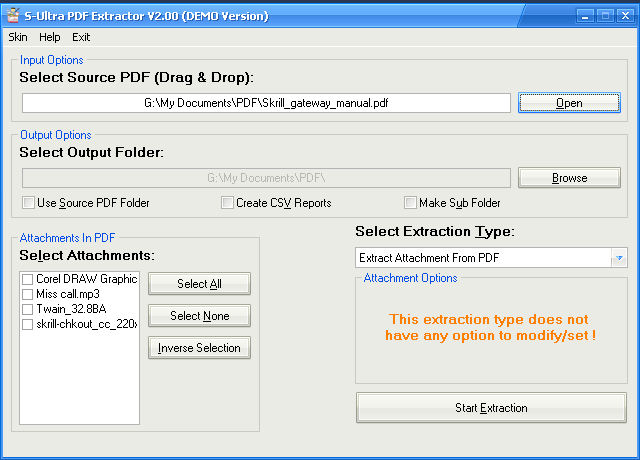
Task: Click the application icon in title bar
Action: 12,16
